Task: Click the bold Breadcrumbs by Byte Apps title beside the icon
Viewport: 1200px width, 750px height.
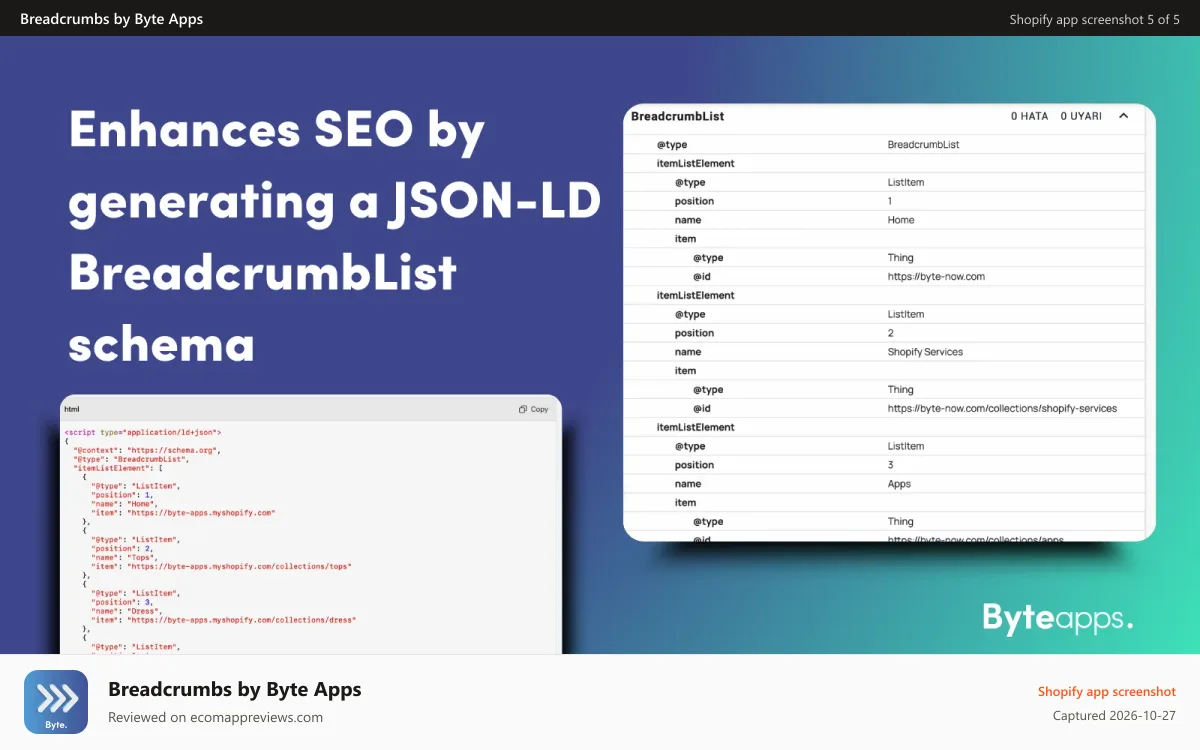Action: point(235,689)
